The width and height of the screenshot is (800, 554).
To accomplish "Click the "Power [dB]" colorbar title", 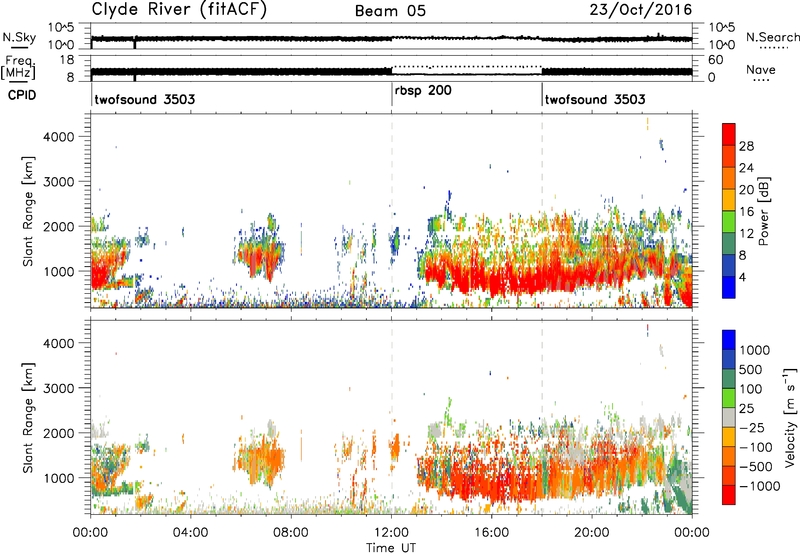I will tap(763, 211).
